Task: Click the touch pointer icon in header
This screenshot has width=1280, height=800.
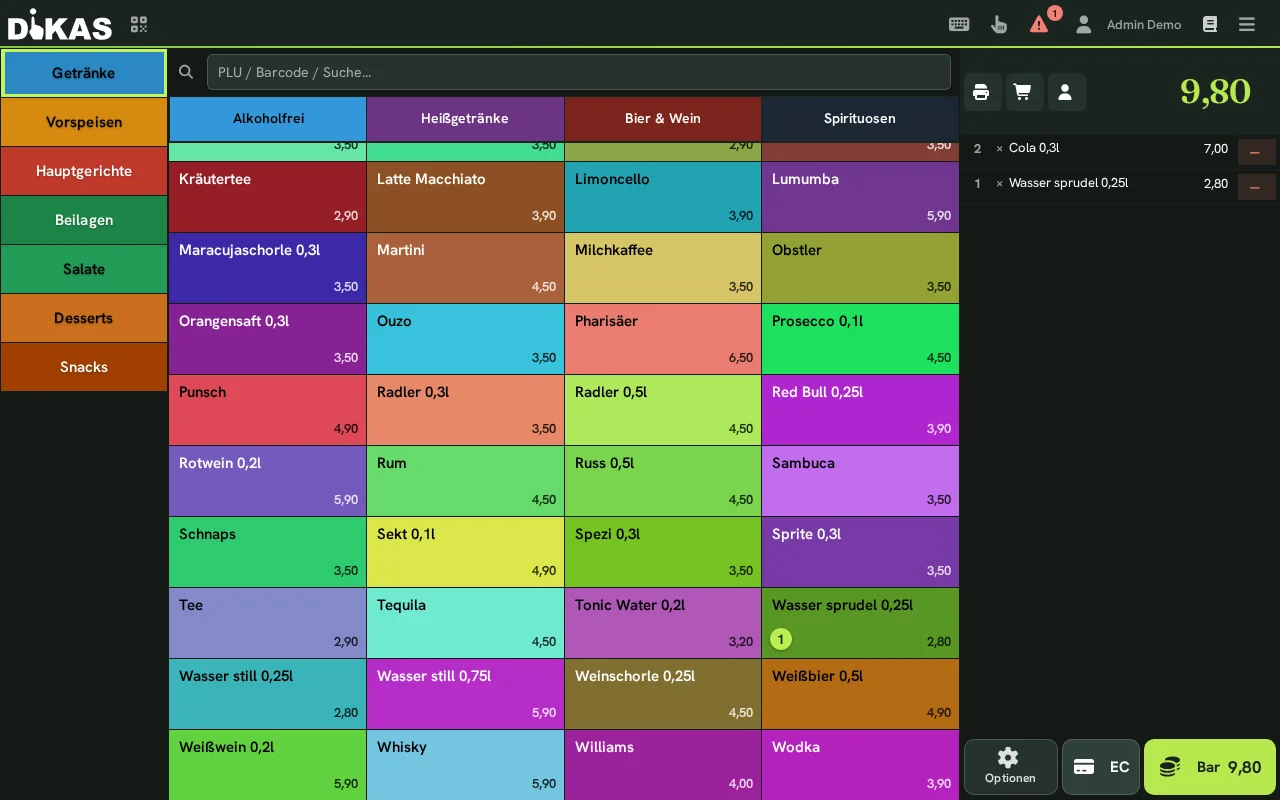Action: [999, 24]
